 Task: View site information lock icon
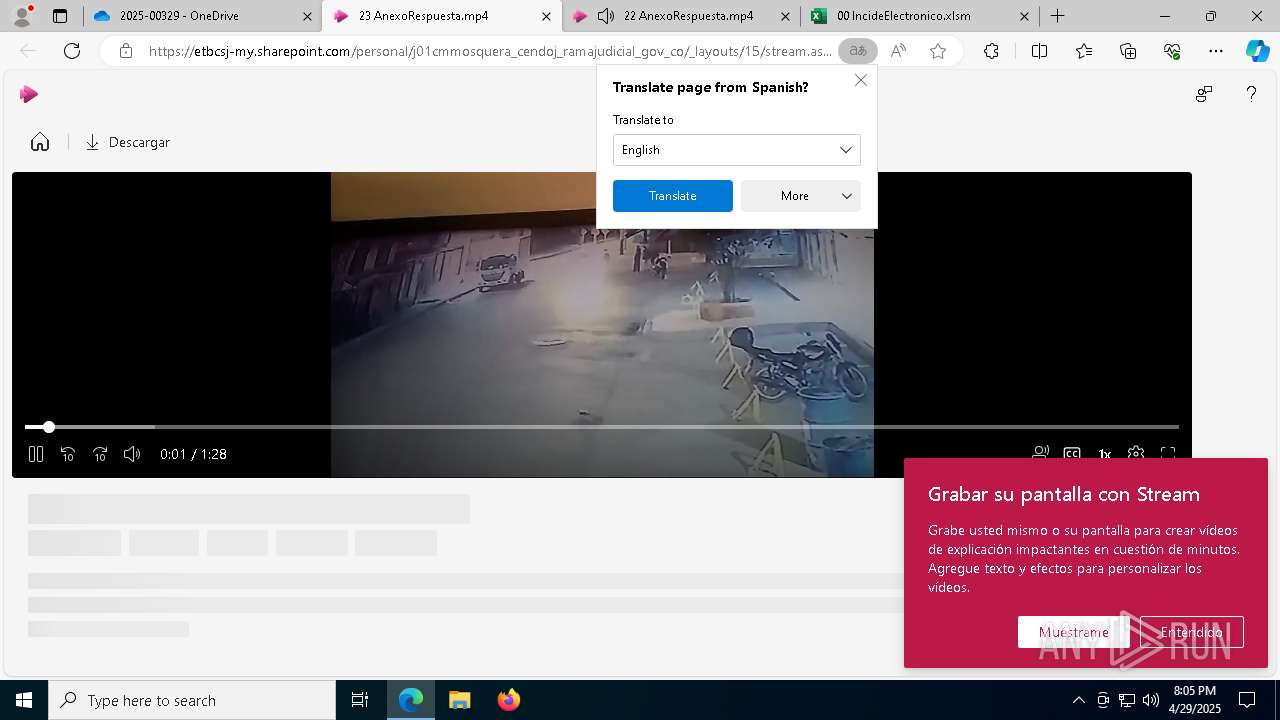126,51
